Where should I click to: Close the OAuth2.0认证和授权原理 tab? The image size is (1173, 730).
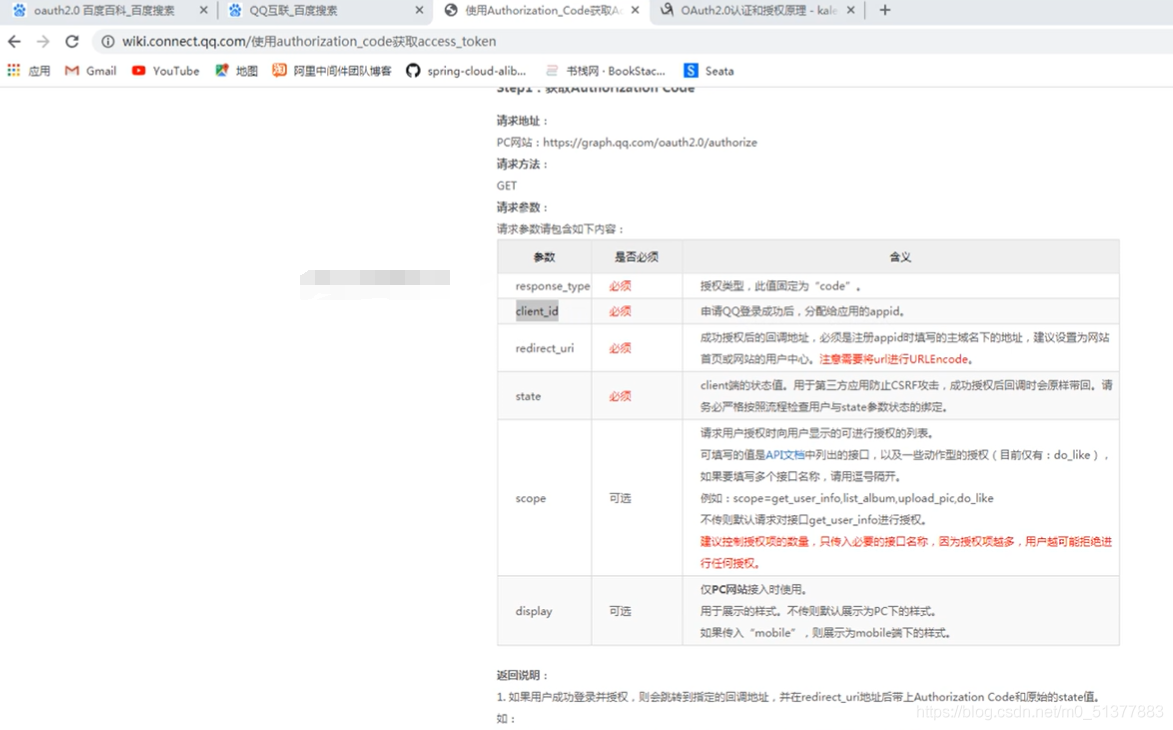(851, 10)
